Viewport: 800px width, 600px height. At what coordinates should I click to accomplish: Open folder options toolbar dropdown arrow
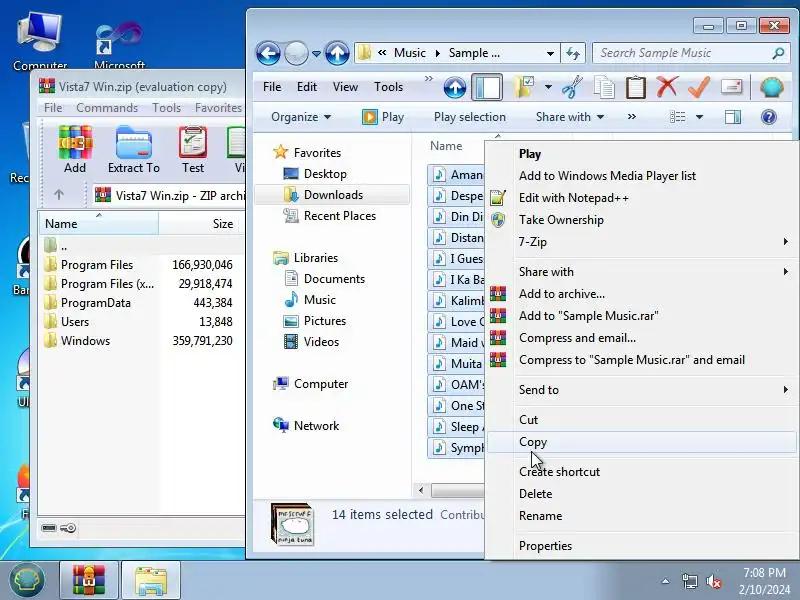click(548, 87)
